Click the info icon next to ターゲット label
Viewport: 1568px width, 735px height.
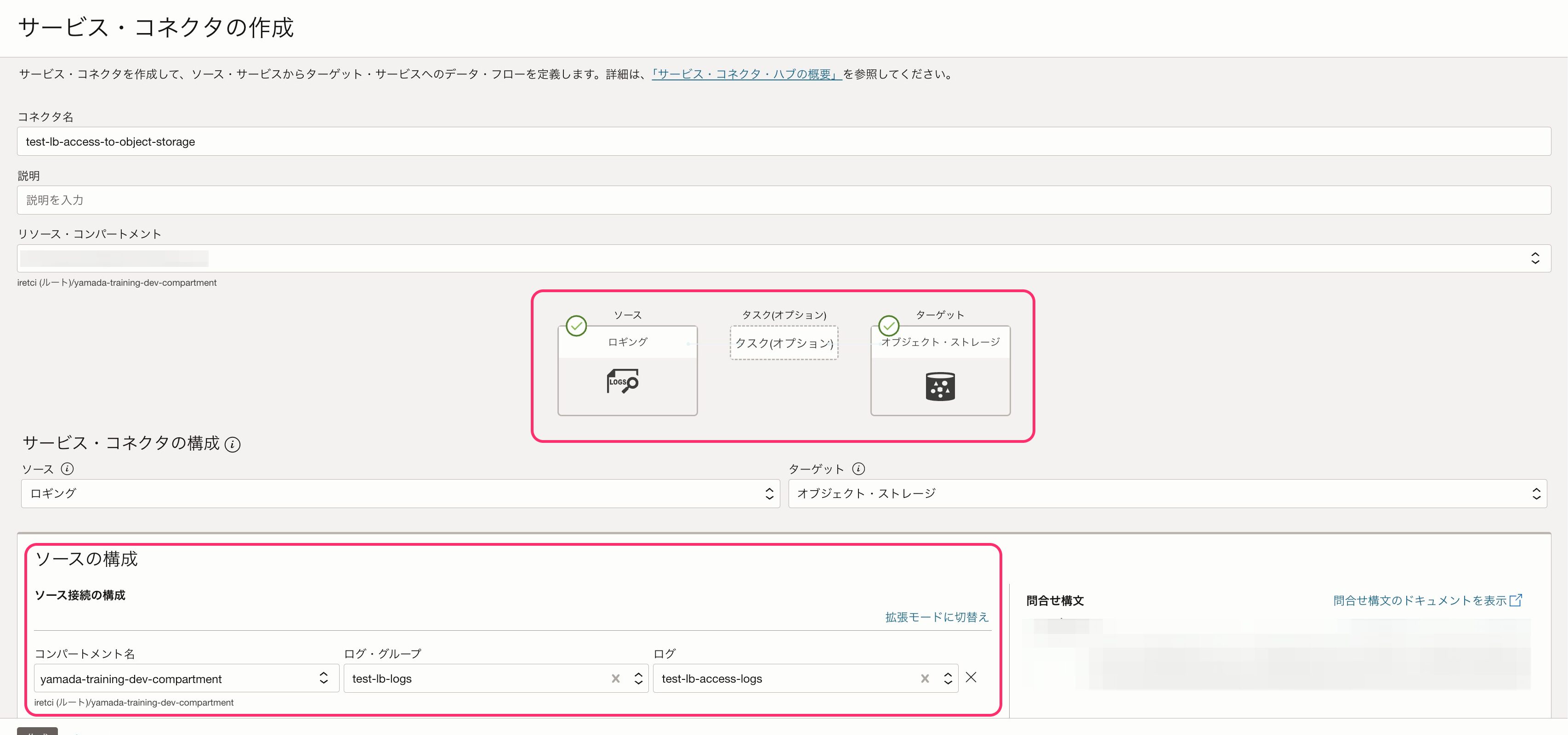click(x=859, y=469)
